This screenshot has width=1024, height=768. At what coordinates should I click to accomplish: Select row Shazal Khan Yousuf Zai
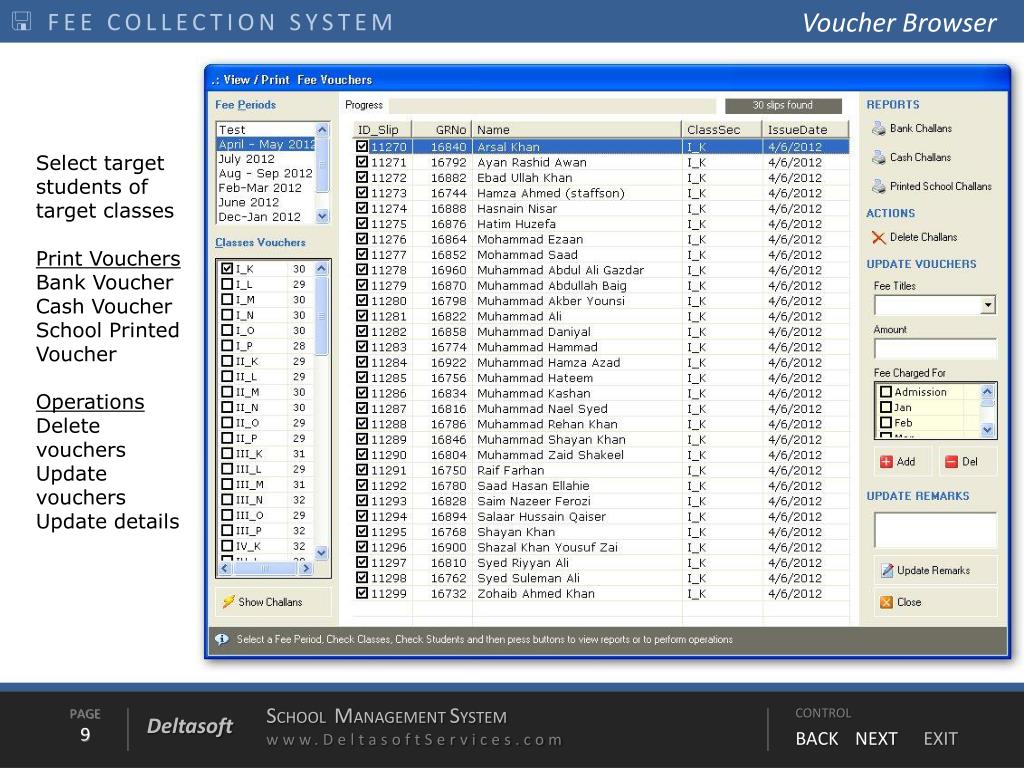(601, 547)
